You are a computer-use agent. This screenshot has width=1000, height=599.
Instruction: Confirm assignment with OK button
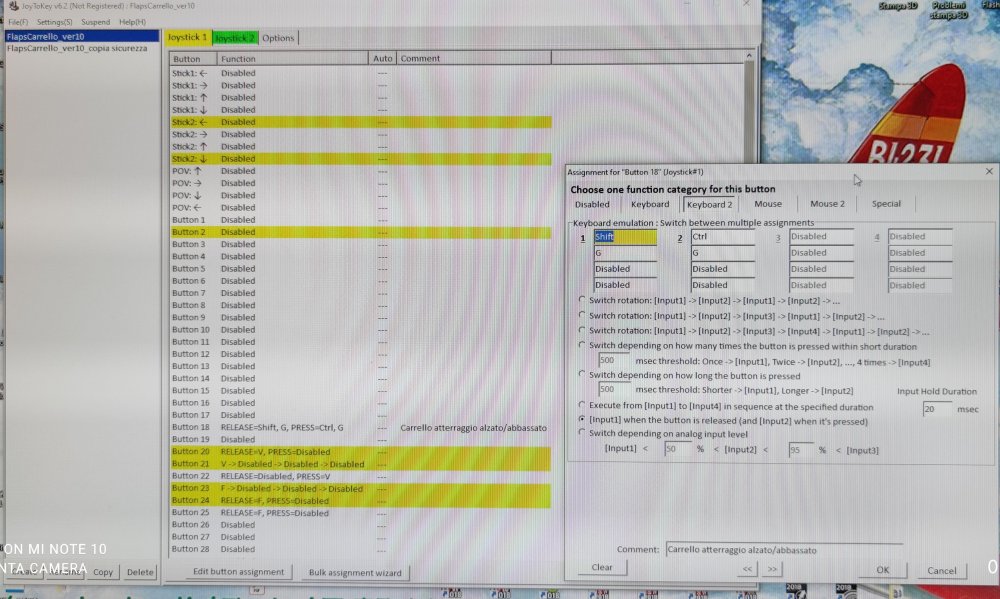pyautogui.click(x=883, y=570)
